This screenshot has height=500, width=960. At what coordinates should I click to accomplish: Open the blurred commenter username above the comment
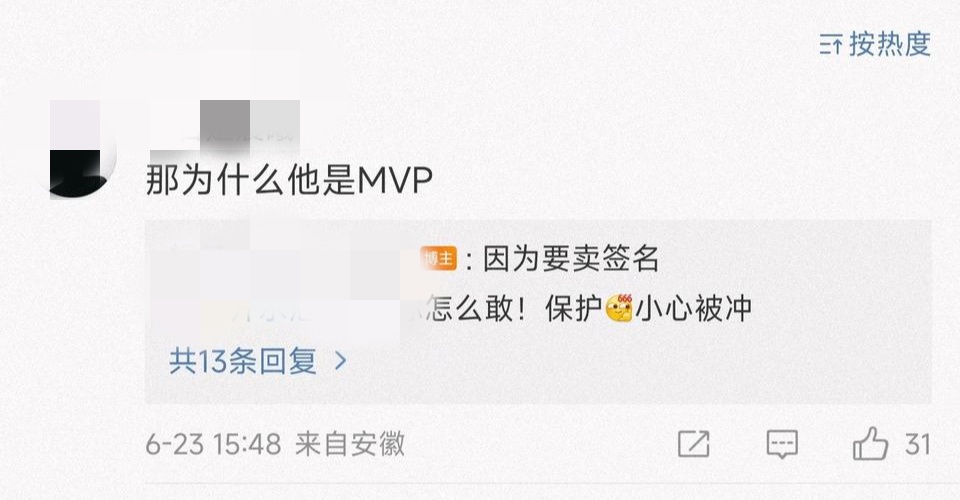click(x=225, y=133)
